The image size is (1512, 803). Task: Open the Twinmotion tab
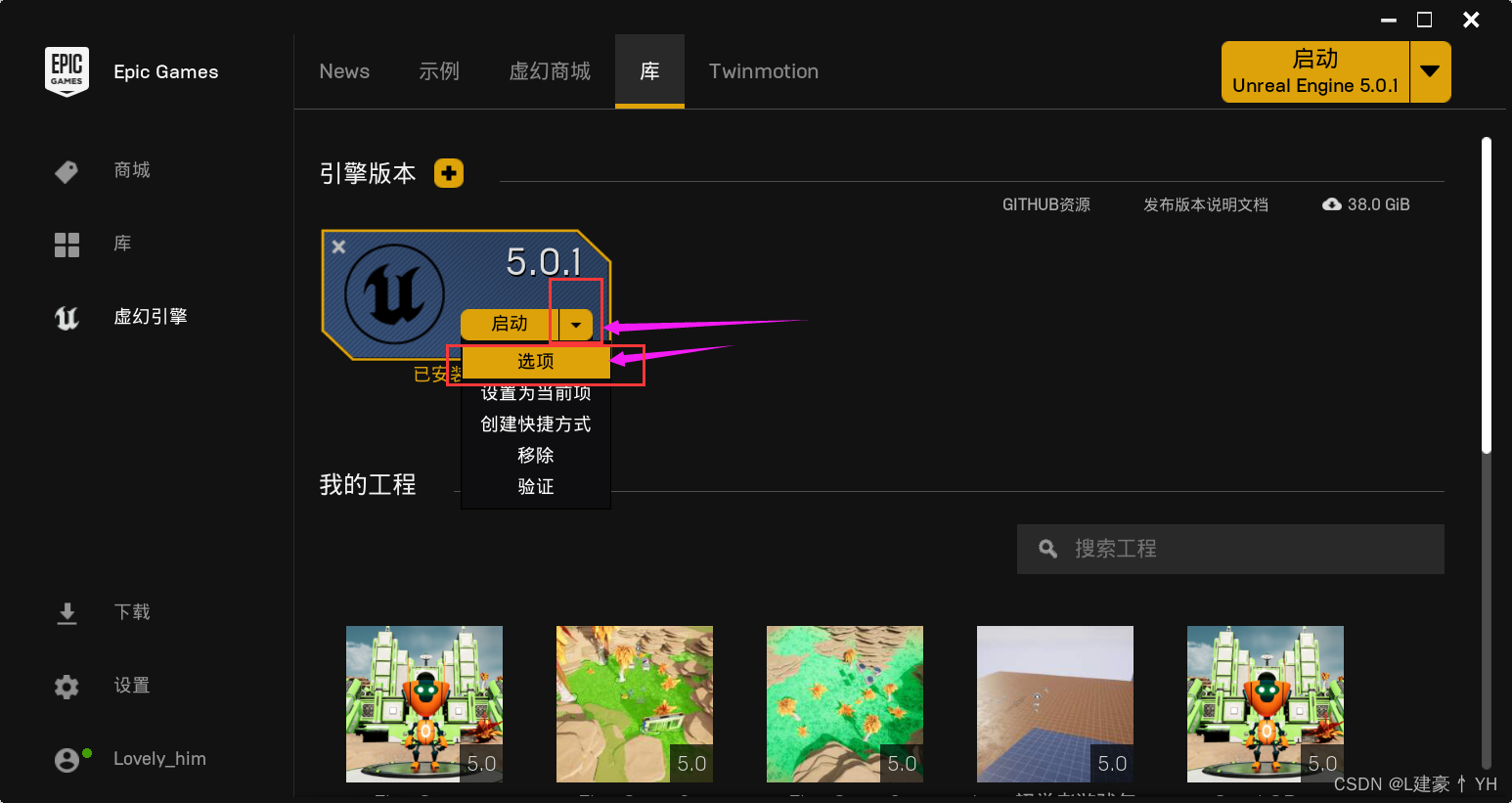pos(764,71)
